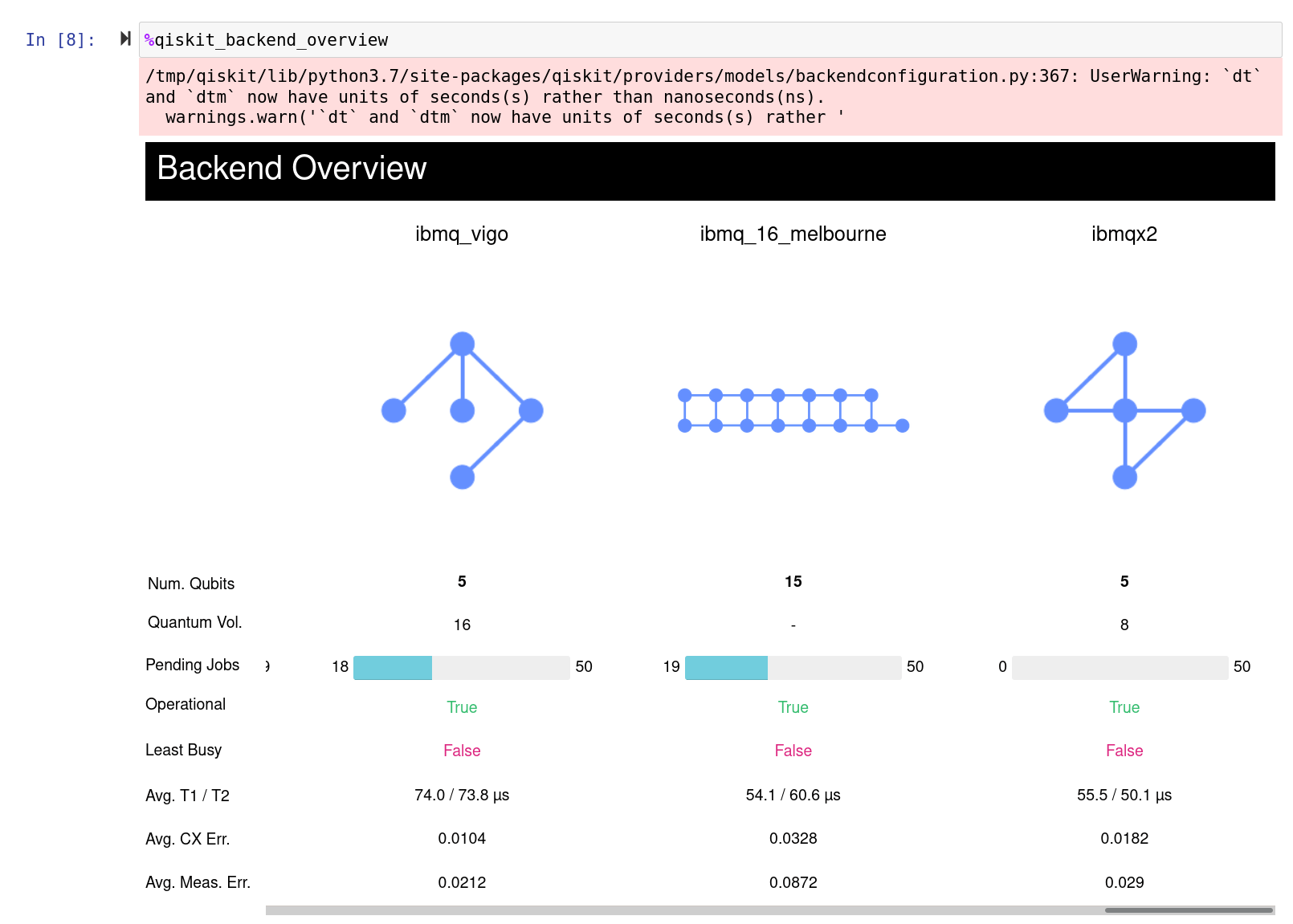This screenshot has width=1293, height=924.
Task: Click the Pending Jobs progress bar for ibmq_vigo
Action: coord(462,667)
